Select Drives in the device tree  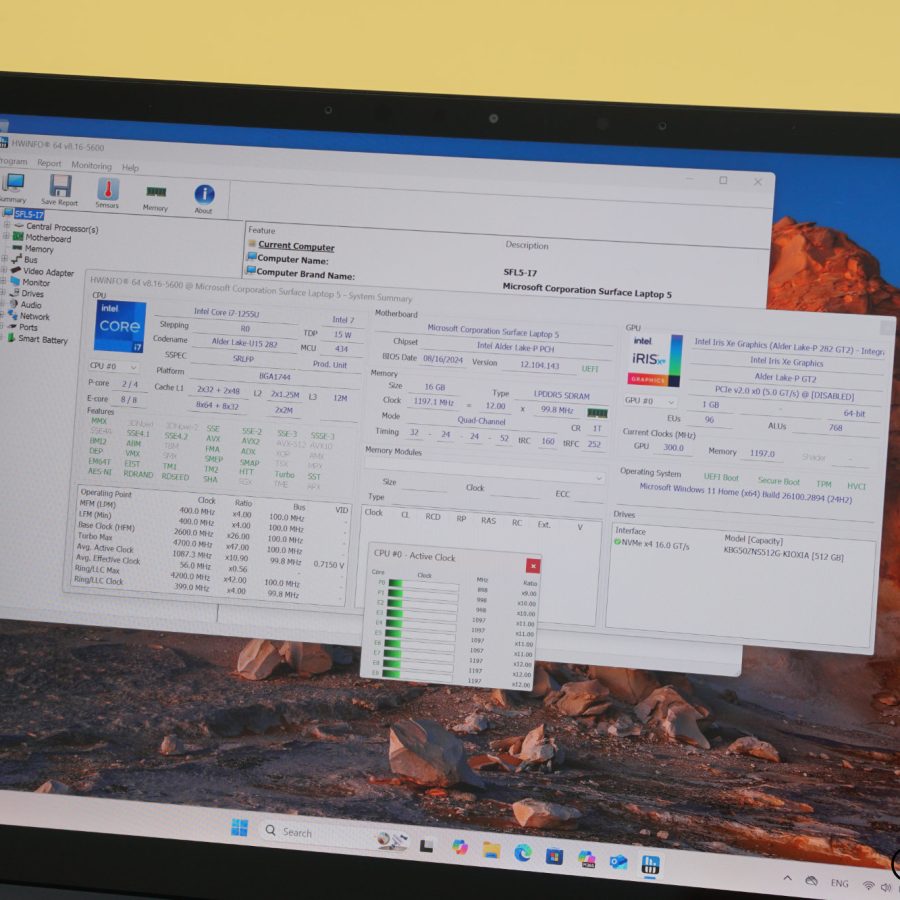tap(32, 294)
